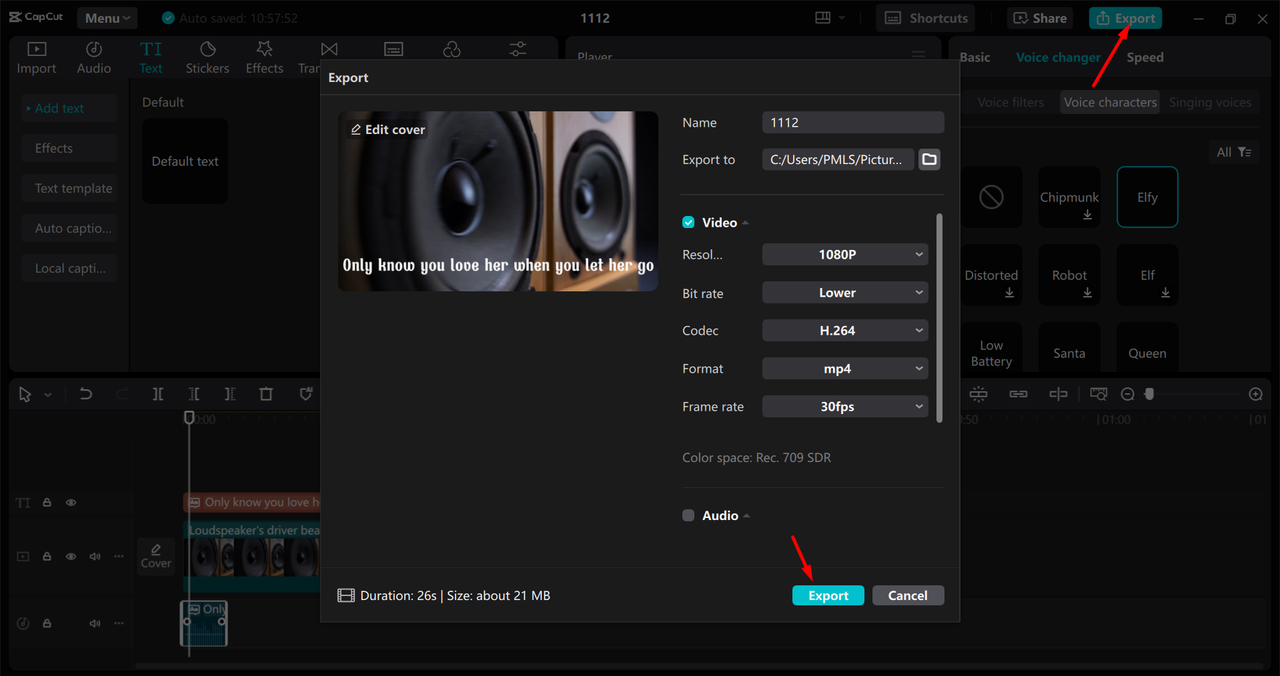Uncheck the Video export checkbox

pos(688,222)
